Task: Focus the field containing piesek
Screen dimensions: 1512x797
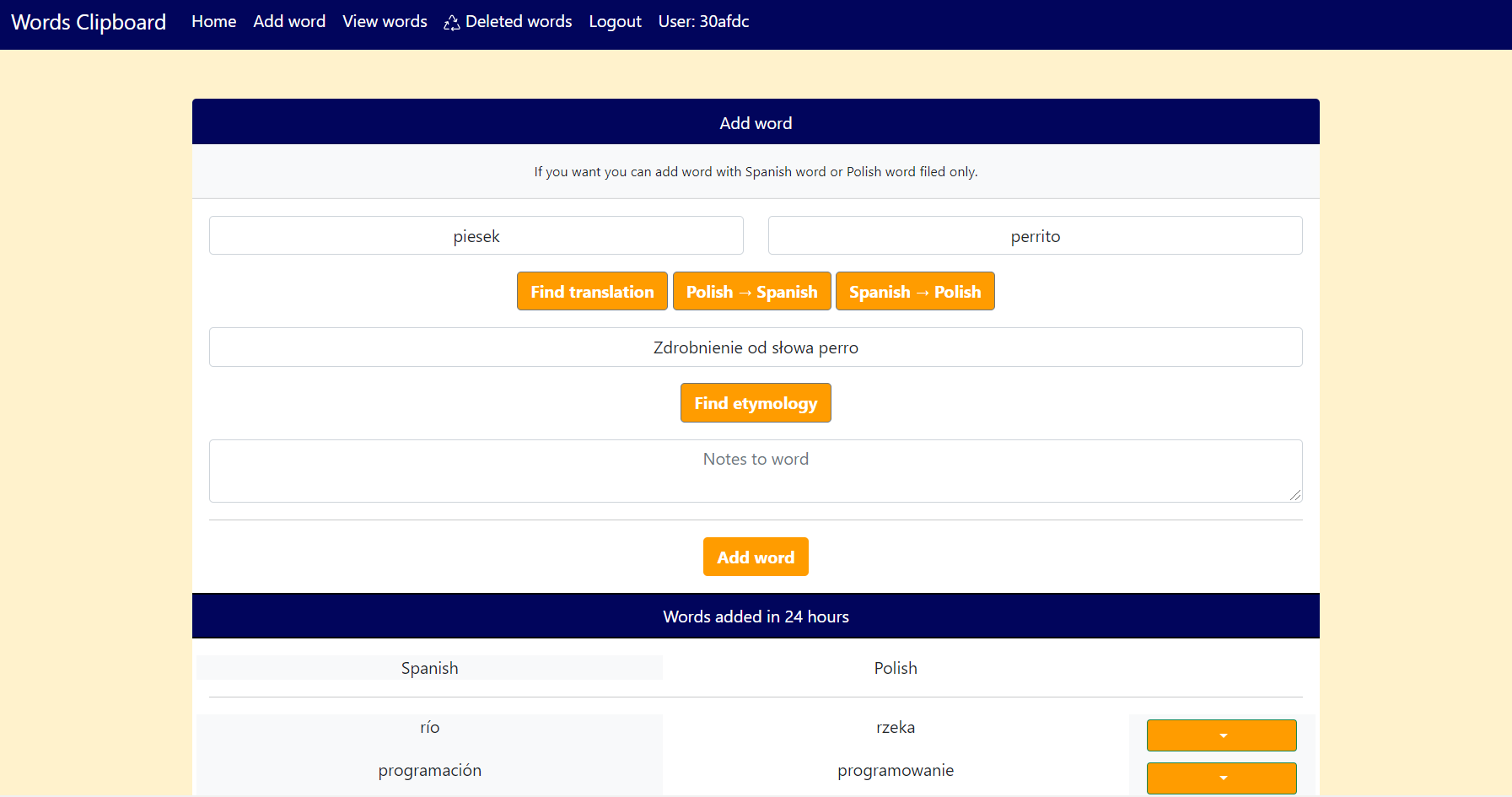Action: pyautogui.click(x=476, y=235)
